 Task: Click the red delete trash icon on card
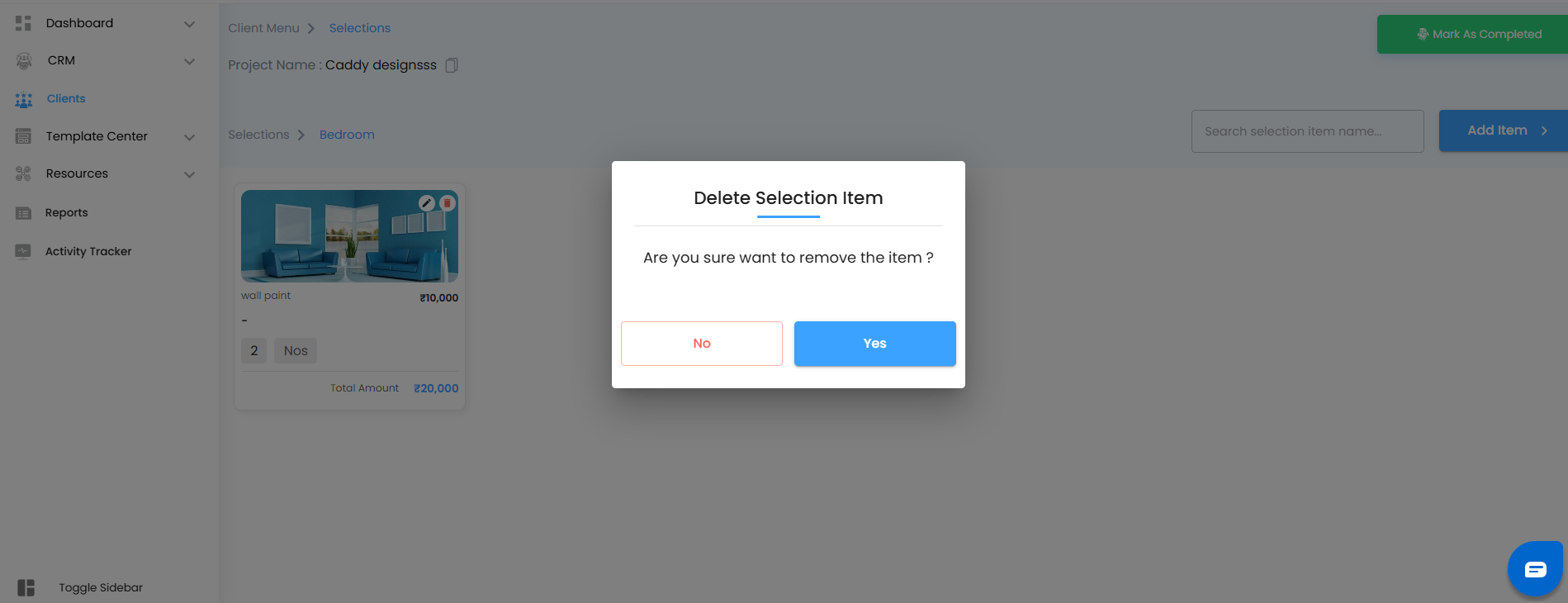448,203
